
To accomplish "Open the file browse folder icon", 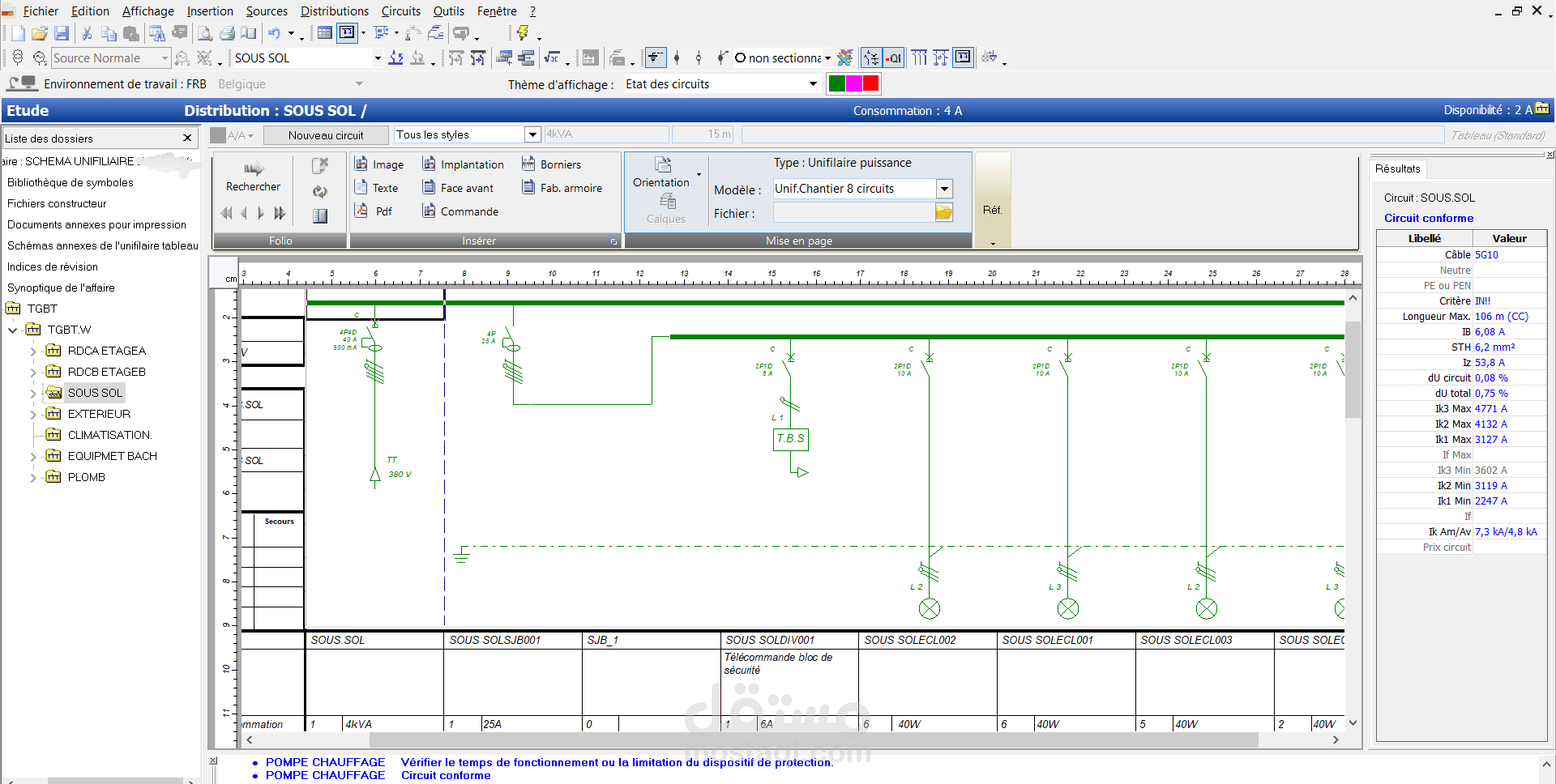I will 943,213.
